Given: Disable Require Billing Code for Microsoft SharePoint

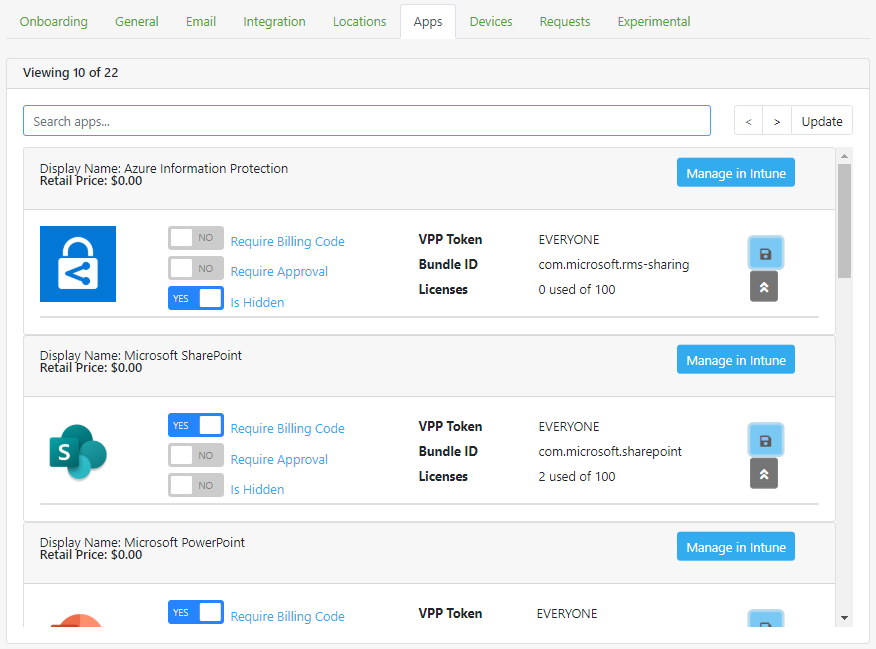Looking at the screenshot, I should click(x=196, y=425).
